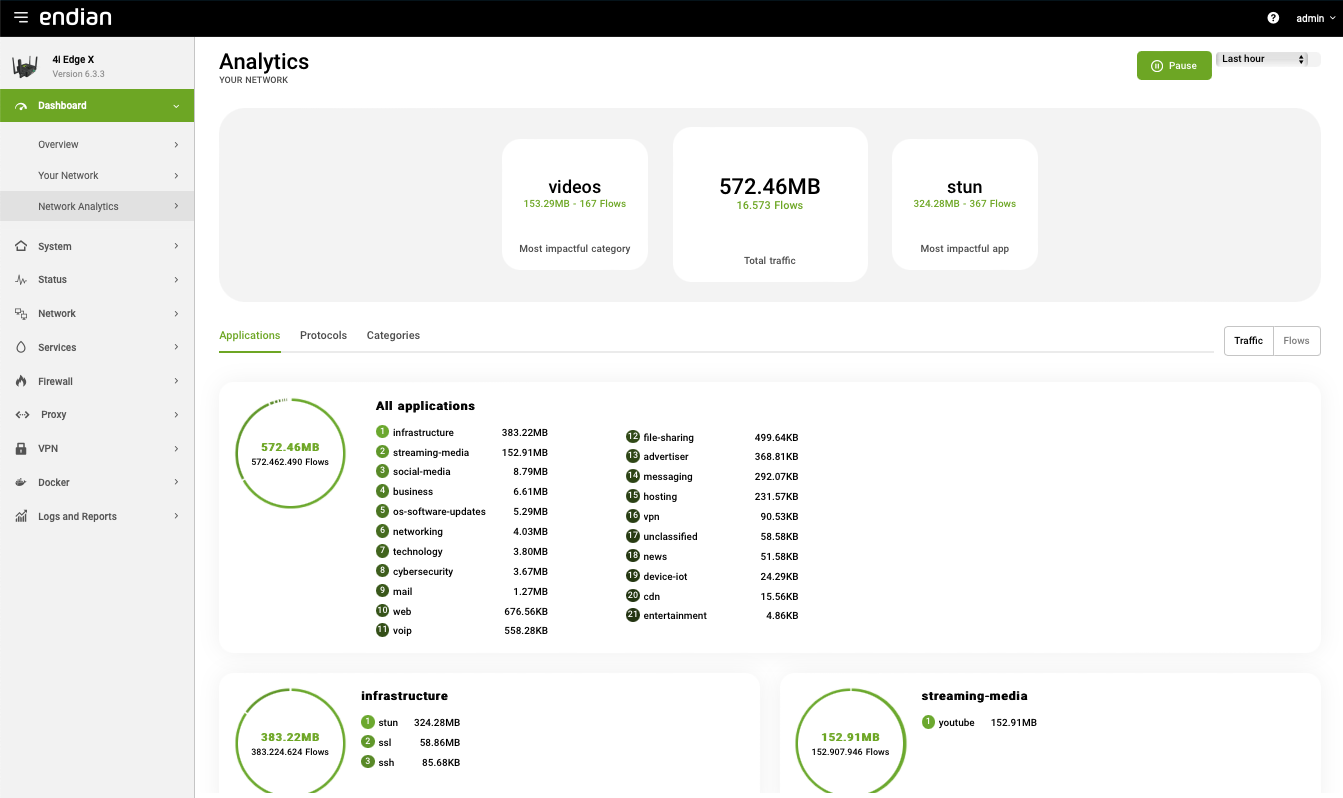This screenshot has width=1343, height=798.
Task: Click number 1 badge beside stun
Action: click(x=367, y=722)
